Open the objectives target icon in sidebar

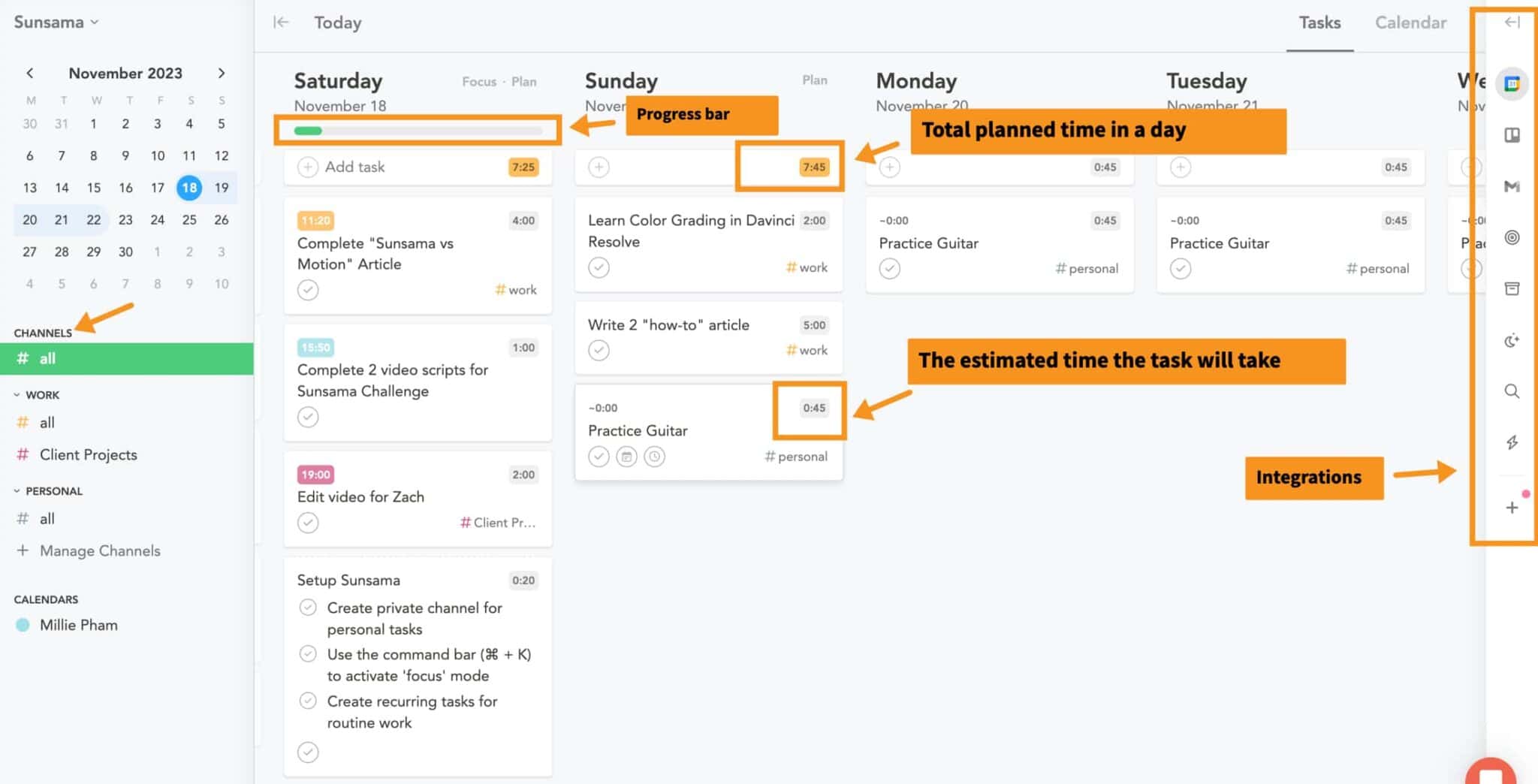click(x=1512, y=237)
